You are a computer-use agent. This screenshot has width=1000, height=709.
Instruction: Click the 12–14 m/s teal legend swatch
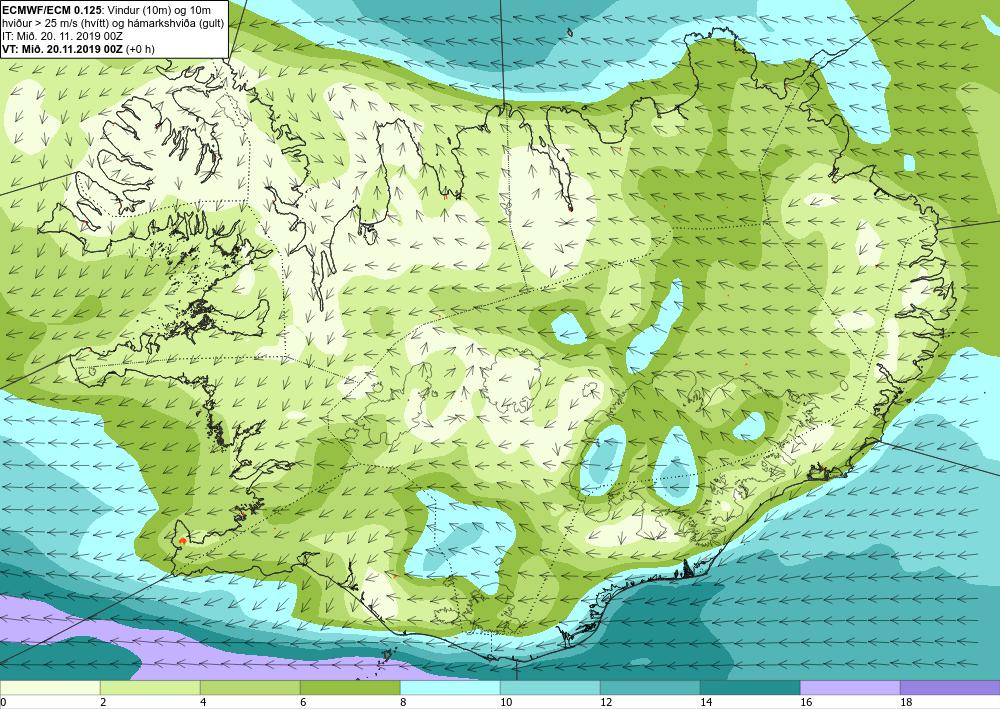(650, 687)
